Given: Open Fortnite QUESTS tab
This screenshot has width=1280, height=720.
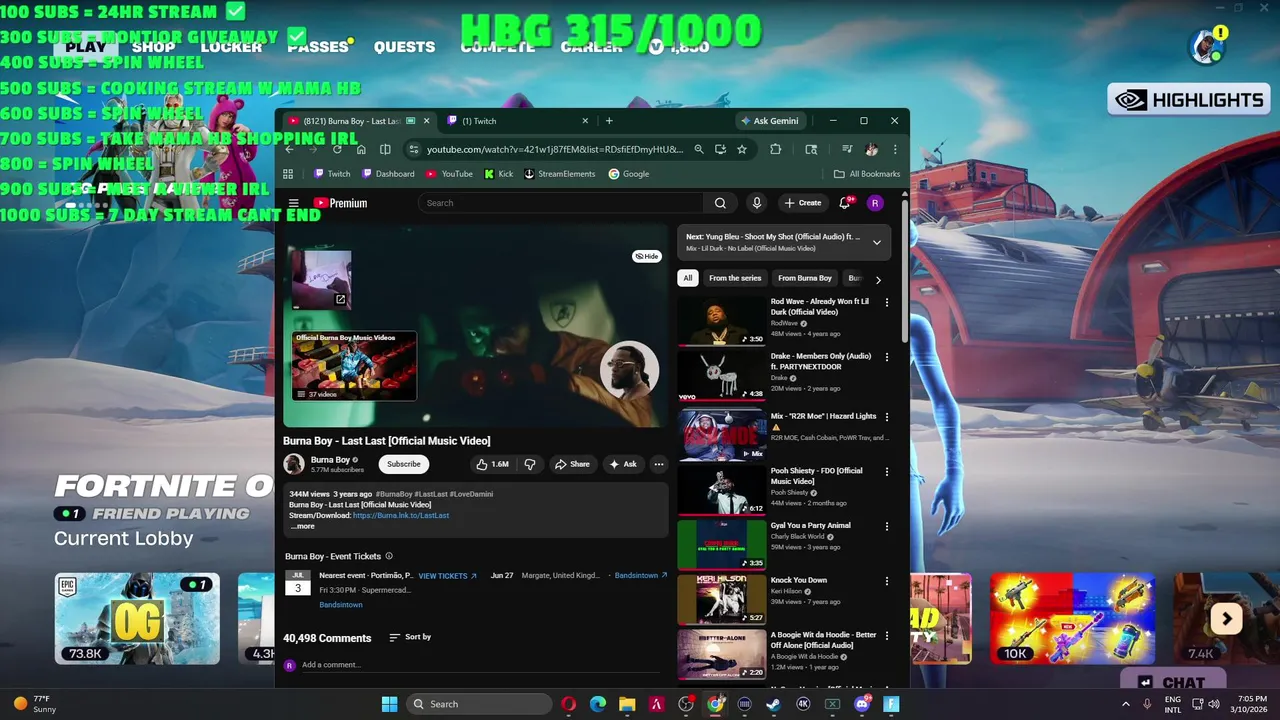Looking at the screenshot, I should [x=404, y=47].
